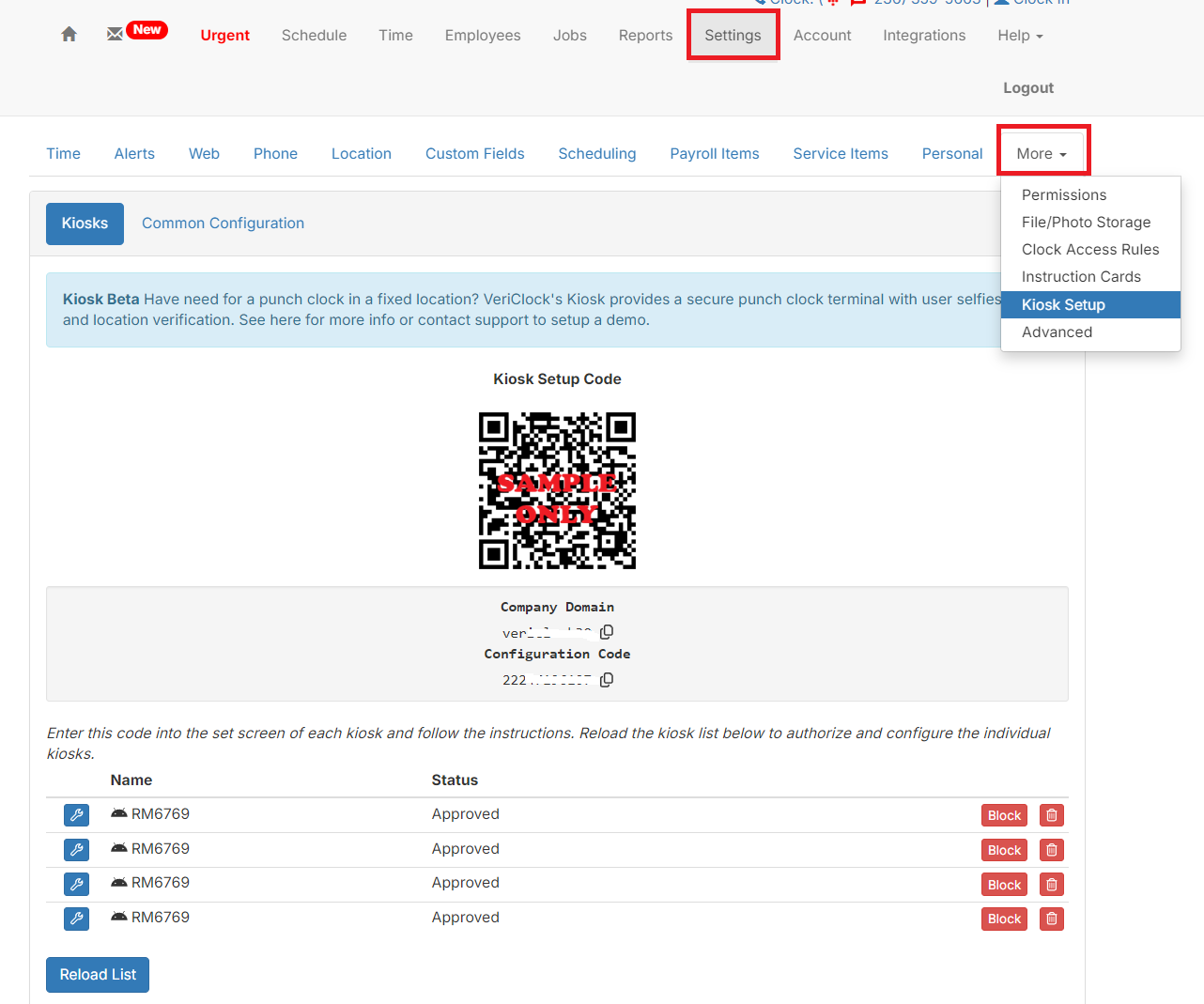The height and width of the screenshot is (1004, 1204).
Task: Copy the Configuration Code value
Action: coord(607,679)
